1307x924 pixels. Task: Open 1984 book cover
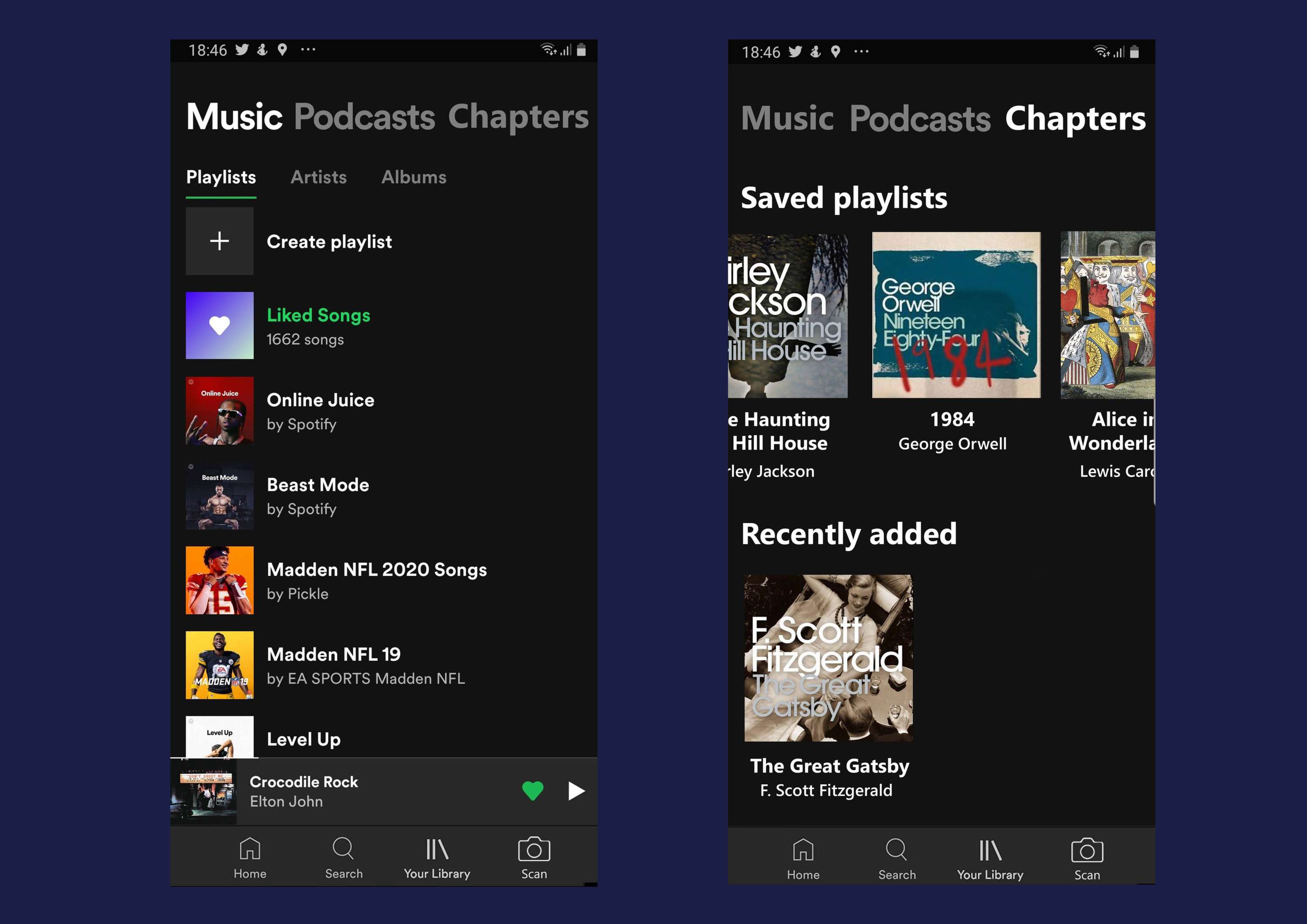[x=956, y=315]
